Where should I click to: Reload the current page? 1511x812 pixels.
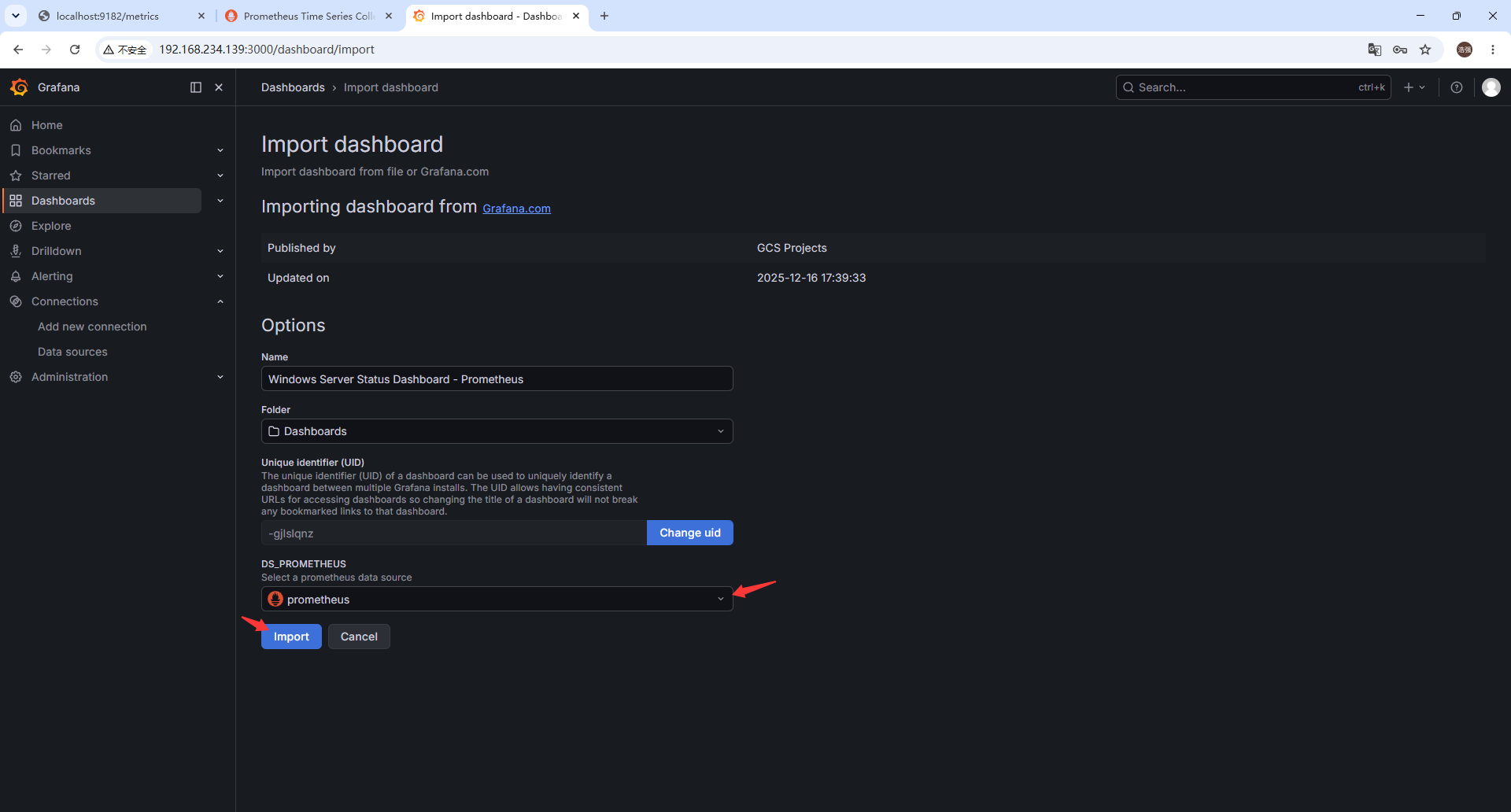coord(75,50)
